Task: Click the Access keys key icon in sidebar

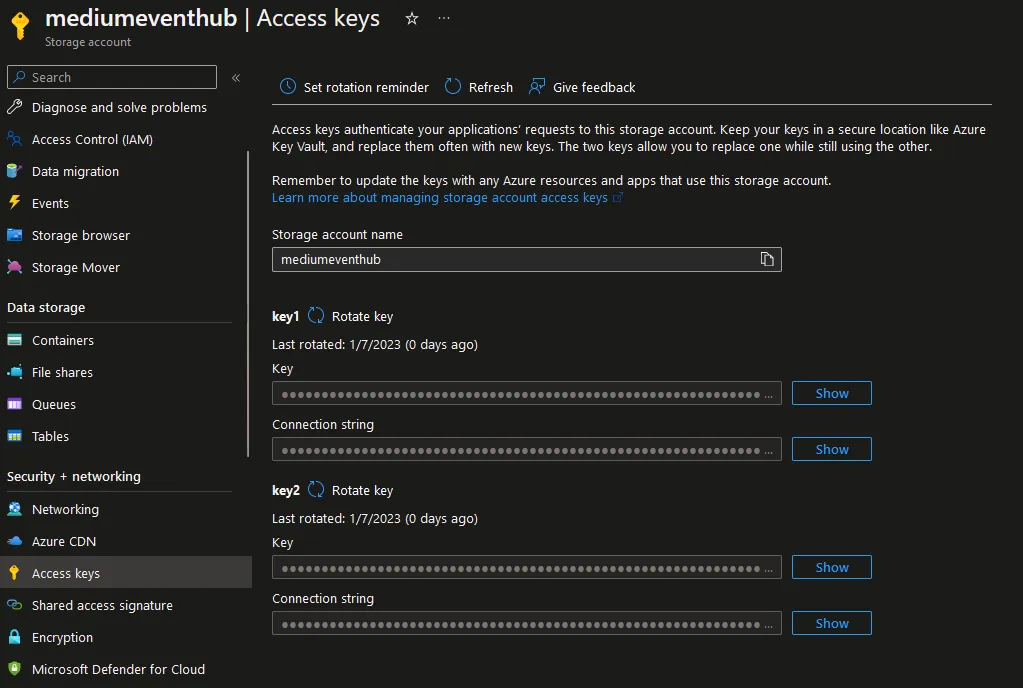Action: click(x=14, y=573)
